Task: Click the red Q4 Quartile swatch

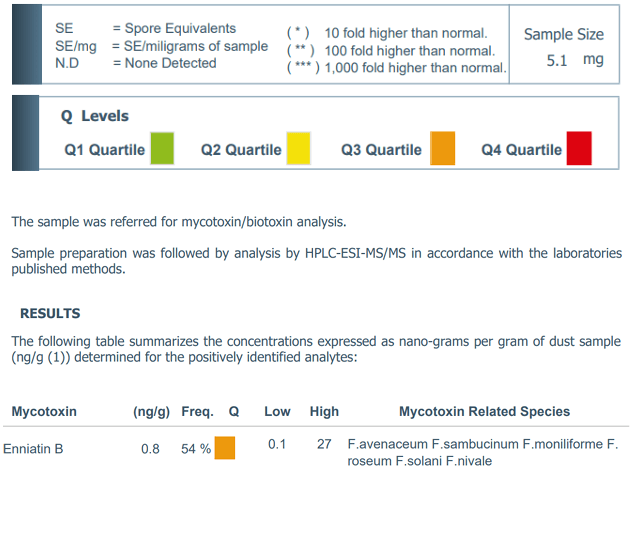Action: (x=579, y=148)
